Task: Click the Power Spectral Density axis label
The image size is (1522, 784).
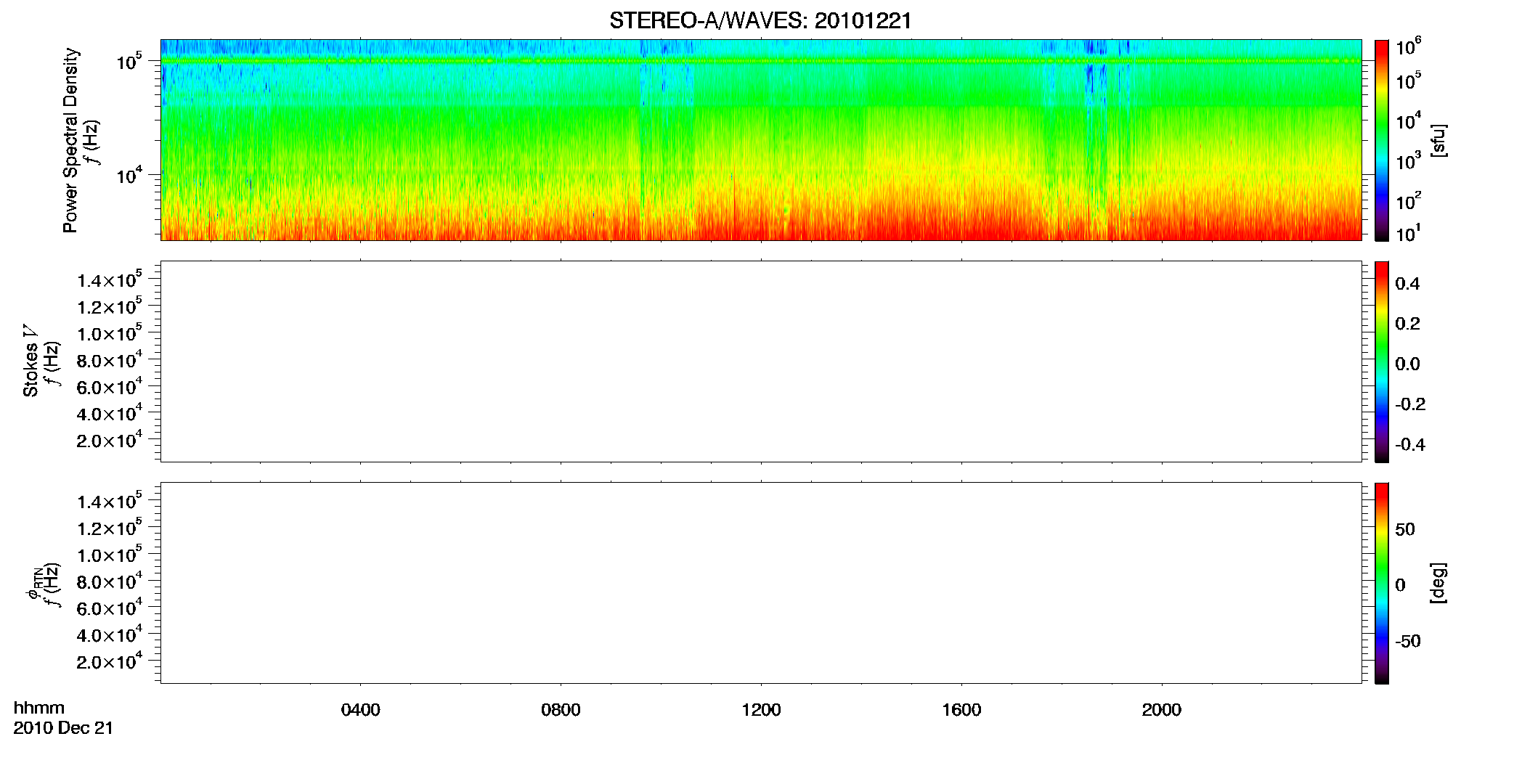Action: (x=70, y=140)
